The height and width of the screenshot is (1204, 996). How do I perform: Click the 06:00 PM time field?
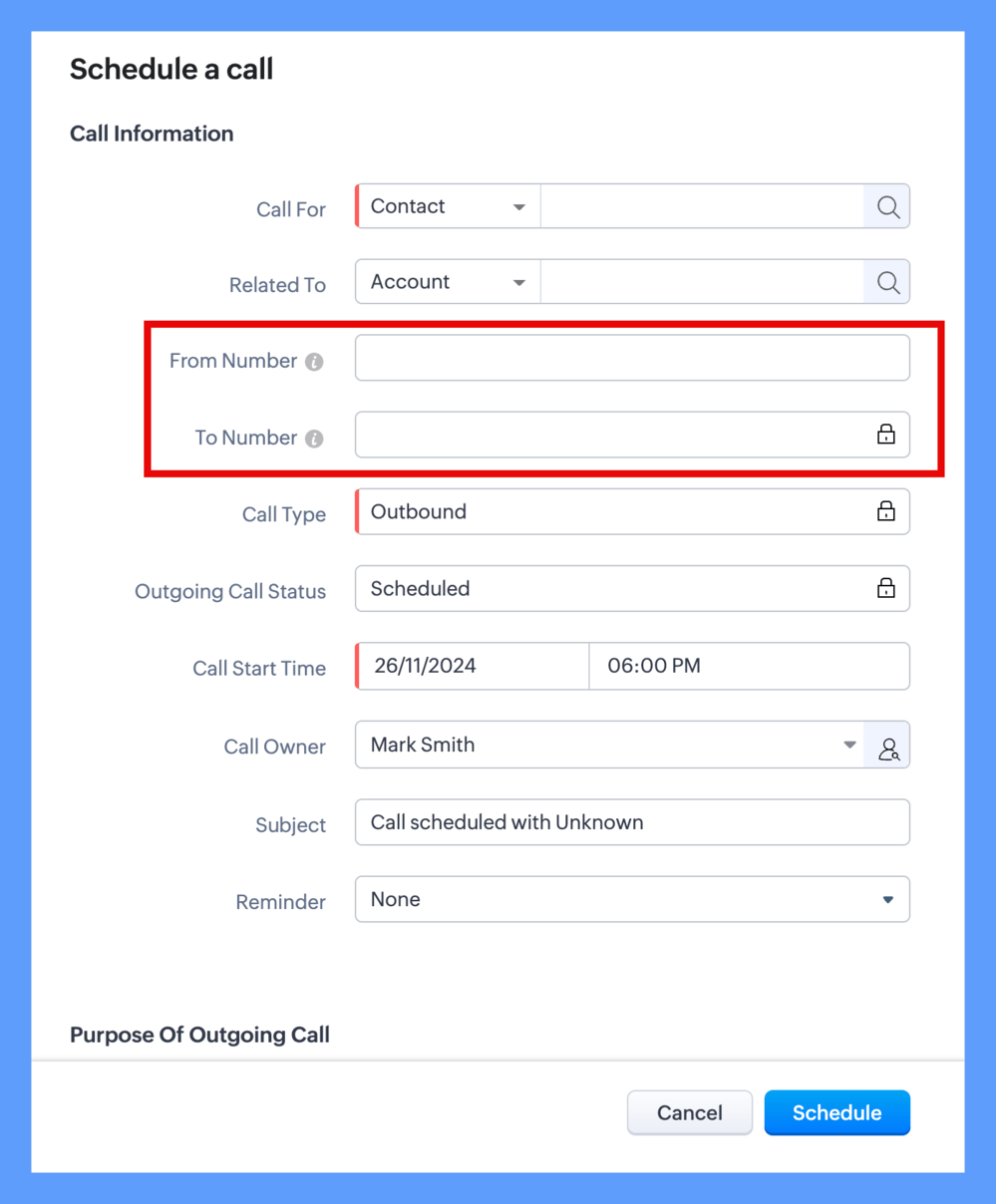point(748,667)
